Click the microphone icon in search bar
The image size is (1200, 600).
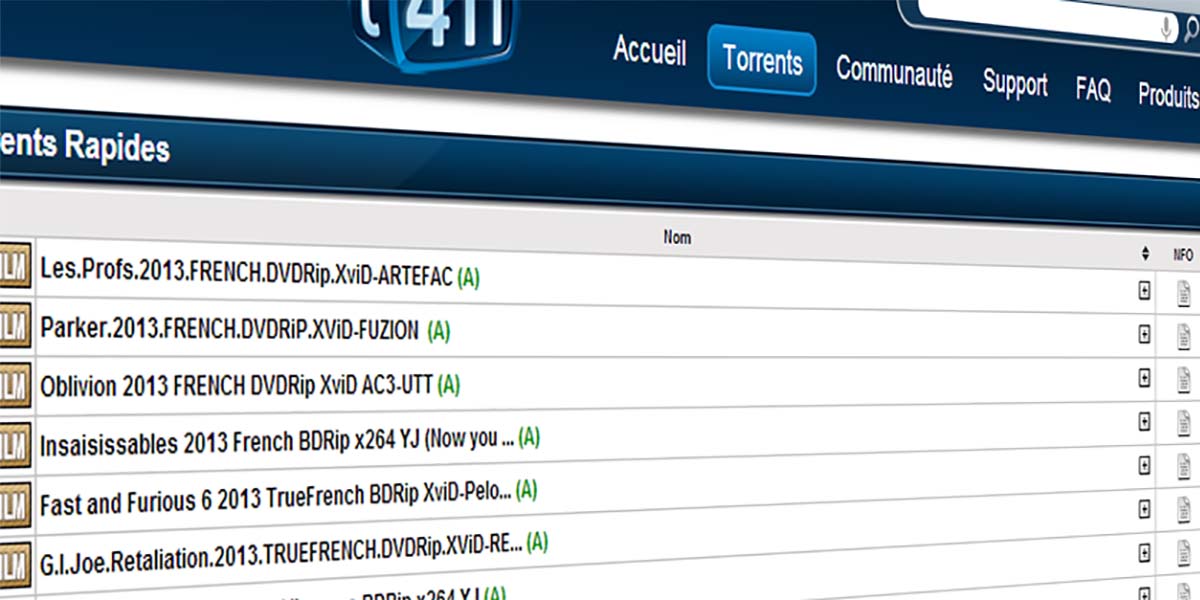pos(1167,29)
